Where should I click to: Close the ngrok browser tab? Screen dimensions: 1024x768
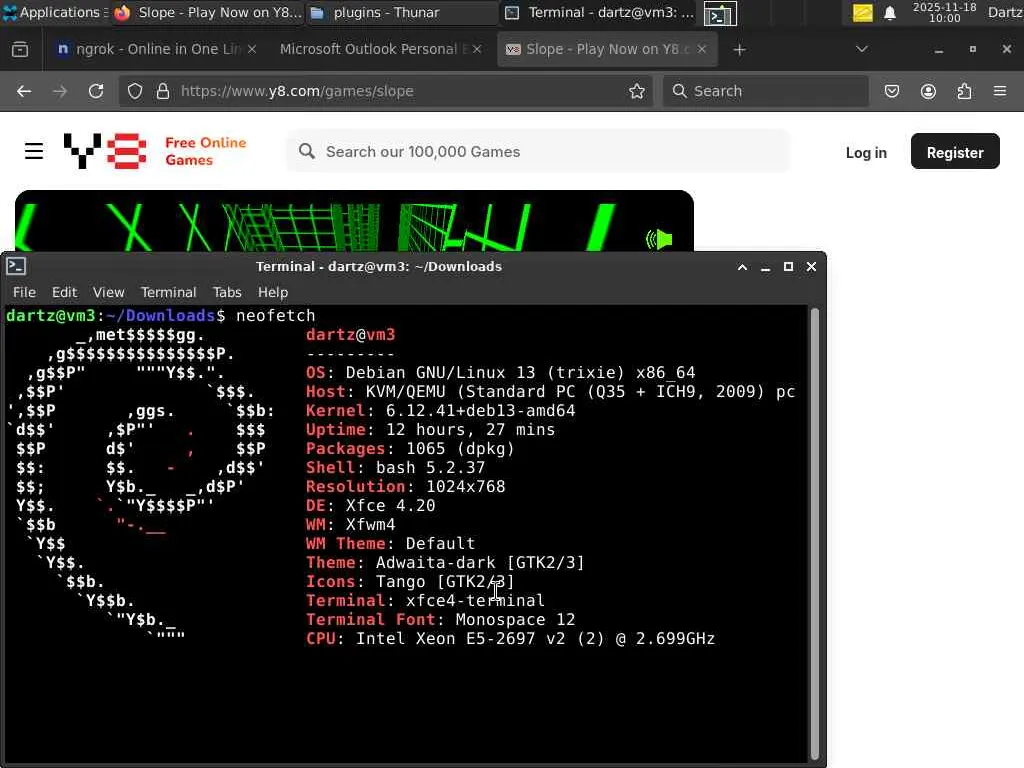point(252,49)
